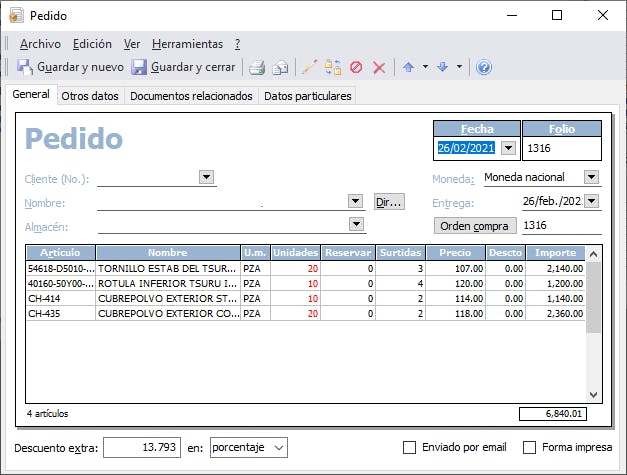Click the pencil edit icon

tap(310, 68)
